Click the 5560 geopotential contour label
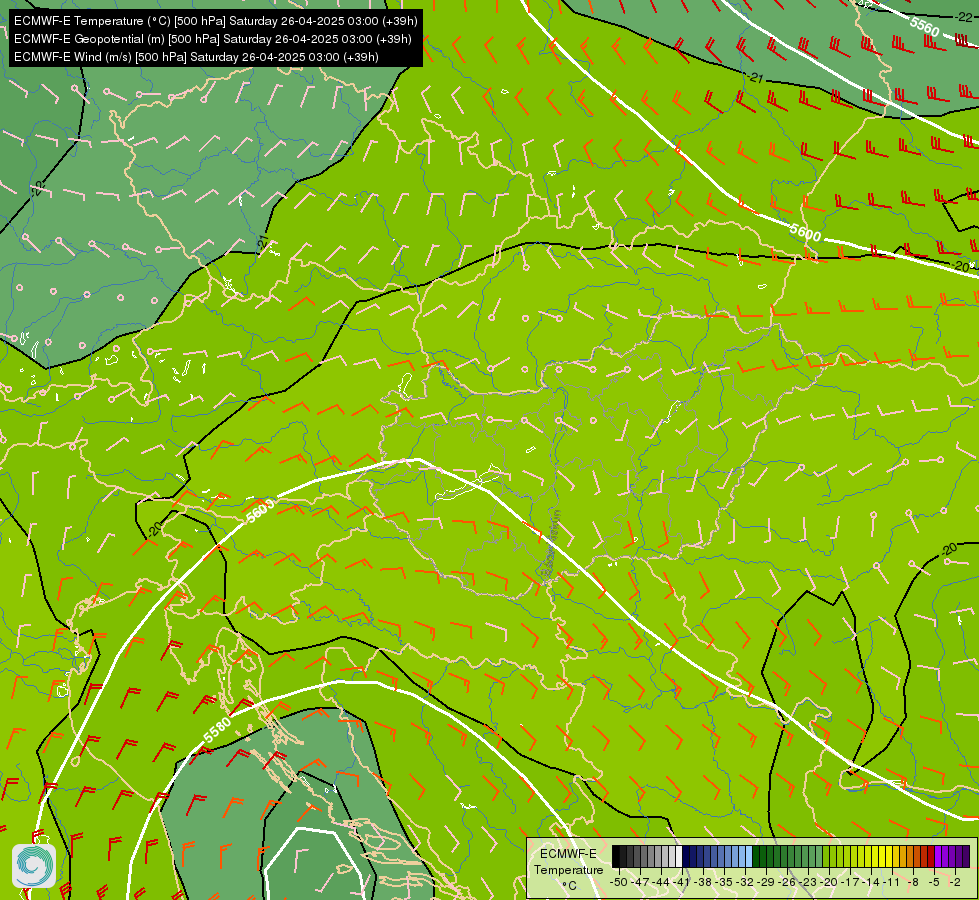Viewport: 979px width, 900px height. [924, 27]
